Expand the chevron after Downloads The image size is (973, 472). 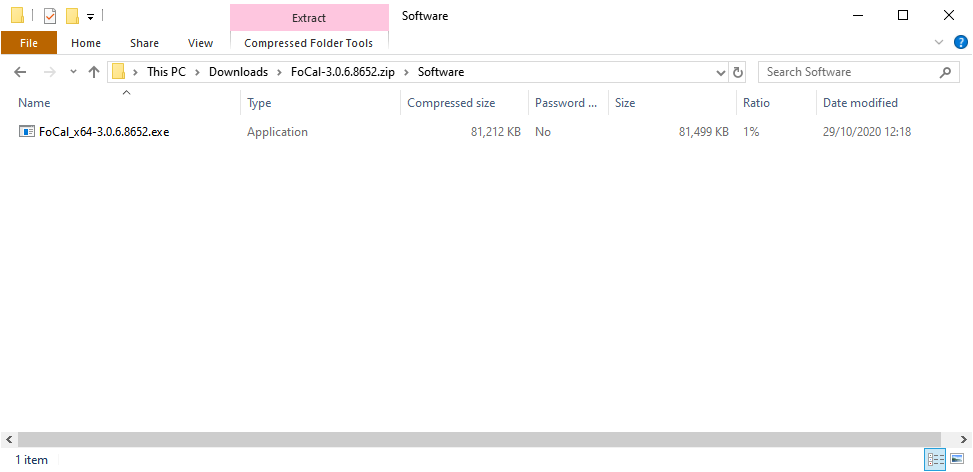point(279,72)
